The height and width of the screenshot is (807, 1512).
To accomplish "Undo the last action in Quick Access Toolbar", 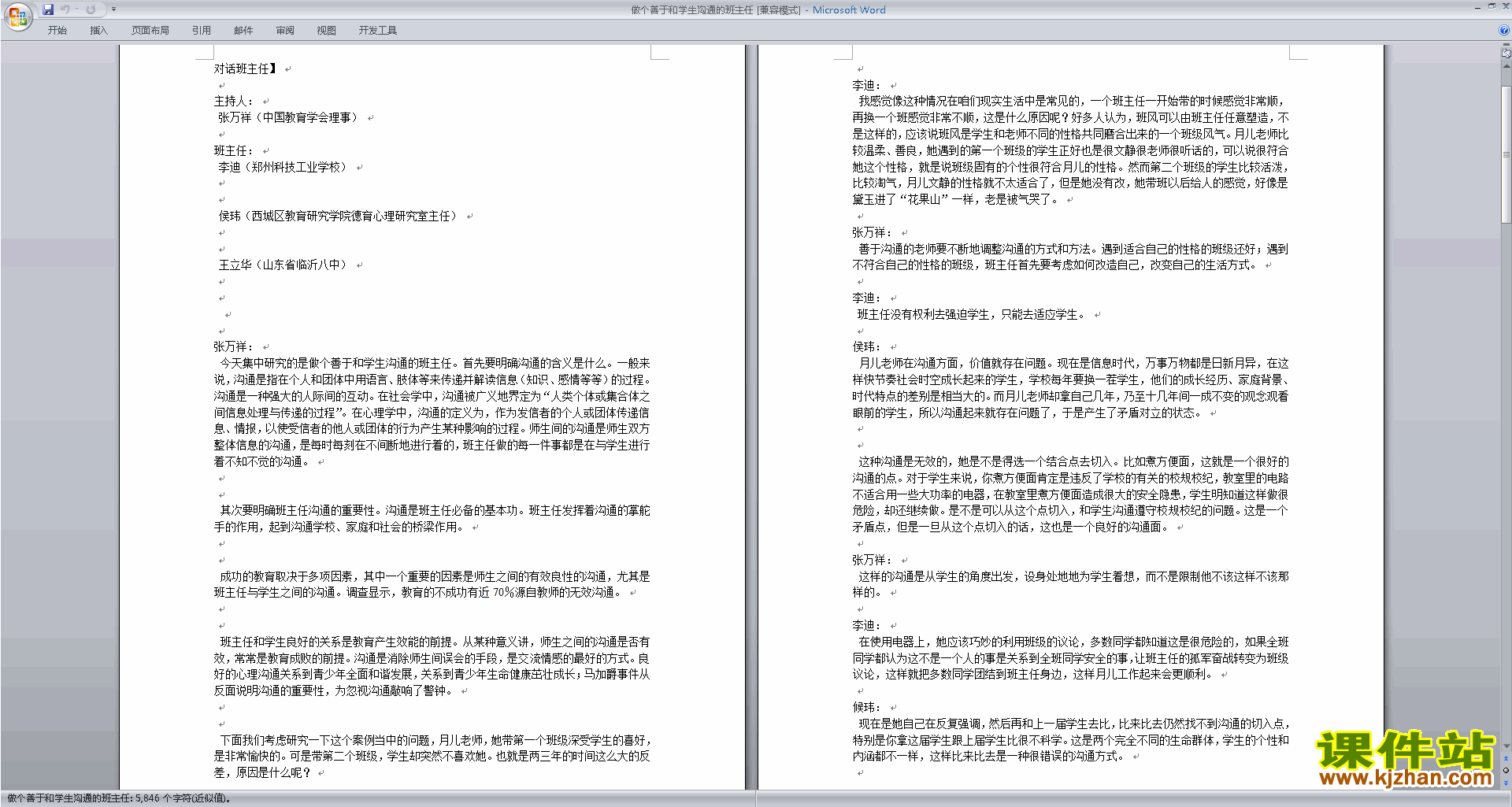I will pos(65,9).
